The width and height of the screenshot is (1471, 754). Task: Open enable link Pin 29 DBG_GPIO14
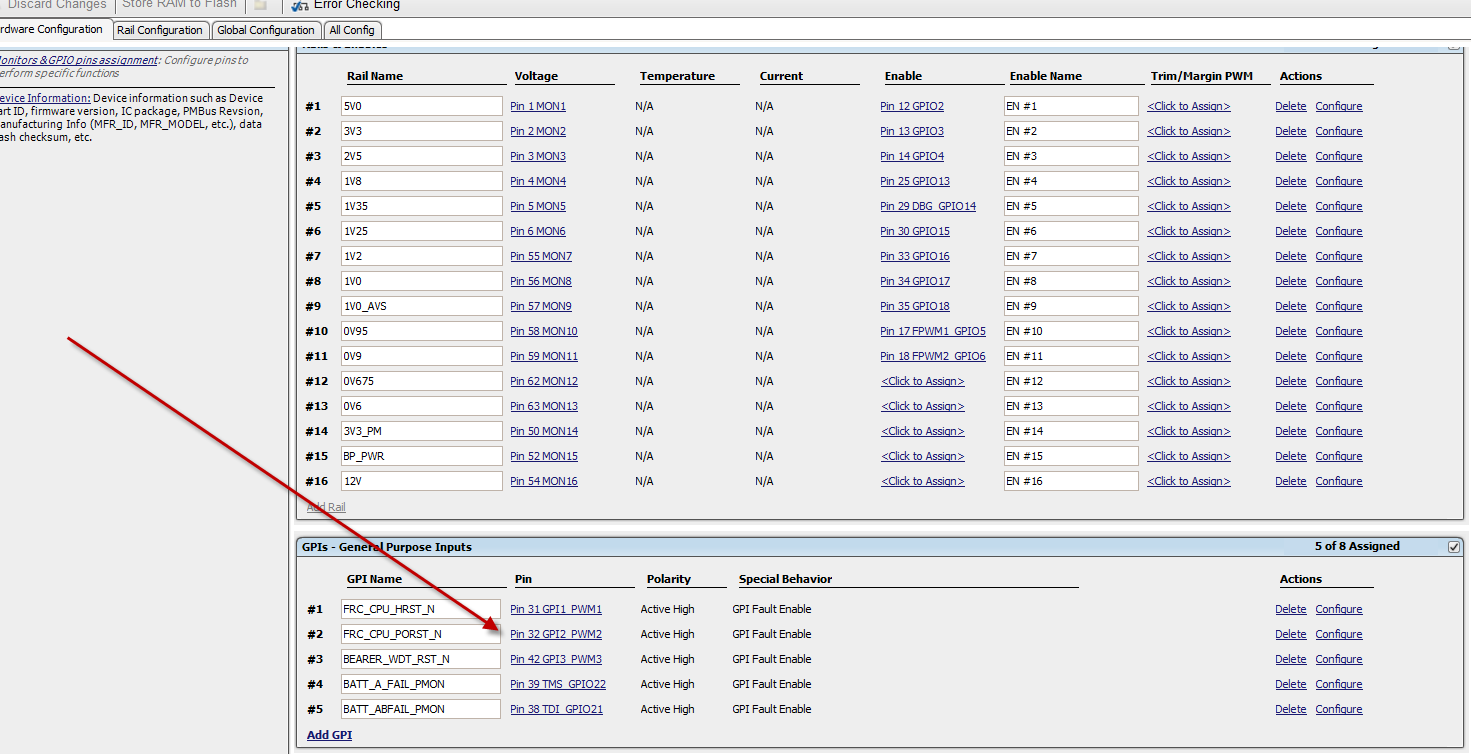coord(928,206)
